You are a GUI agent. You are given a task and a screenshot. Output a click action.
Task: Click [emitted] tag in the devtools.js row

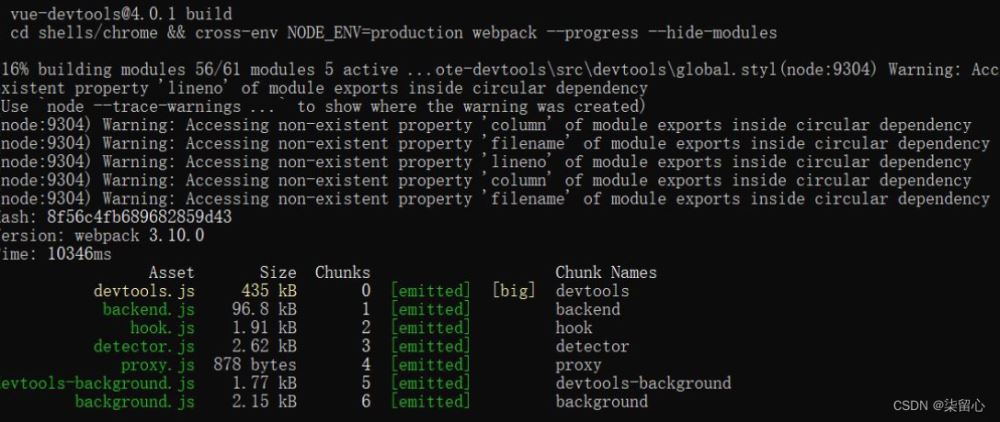click(430, 291)
